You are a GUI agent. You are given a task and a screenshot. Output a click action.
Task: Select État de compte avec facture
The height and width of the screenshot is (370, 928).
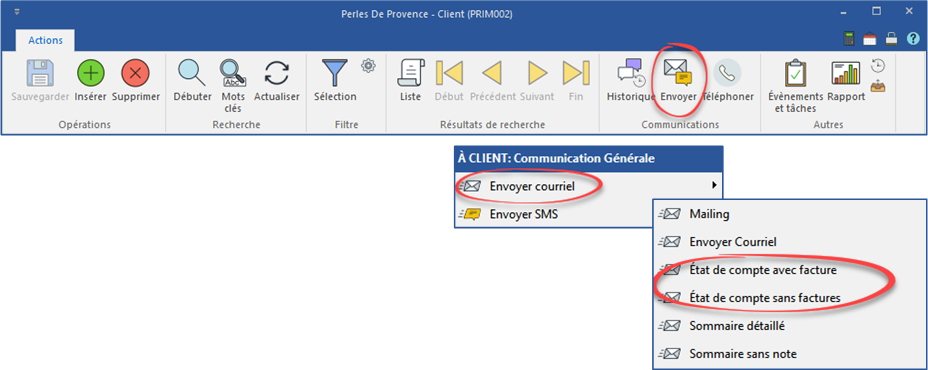coord(789,270)
